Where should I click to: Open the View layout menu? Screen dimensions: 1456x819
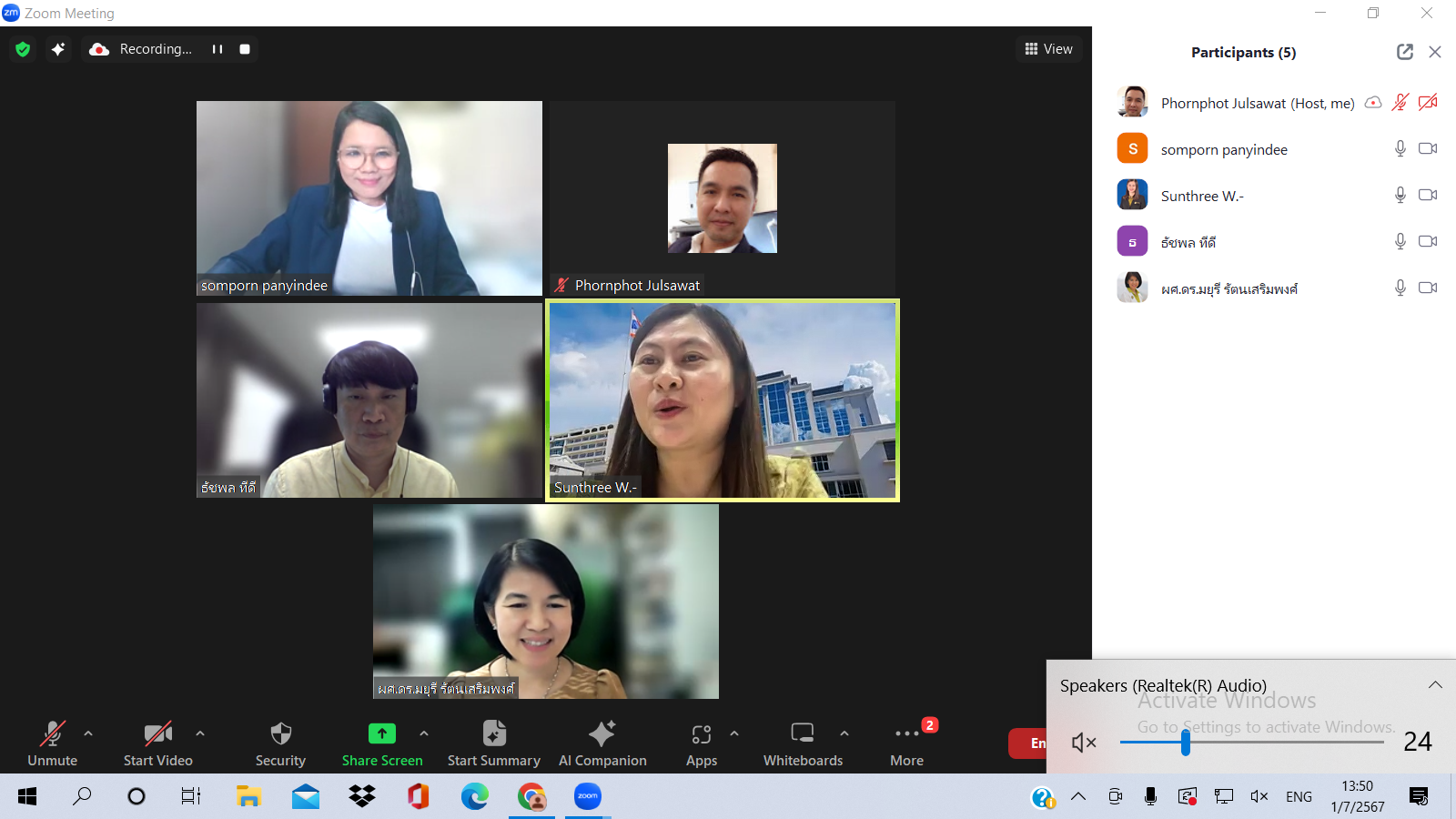coord(1048,49)
